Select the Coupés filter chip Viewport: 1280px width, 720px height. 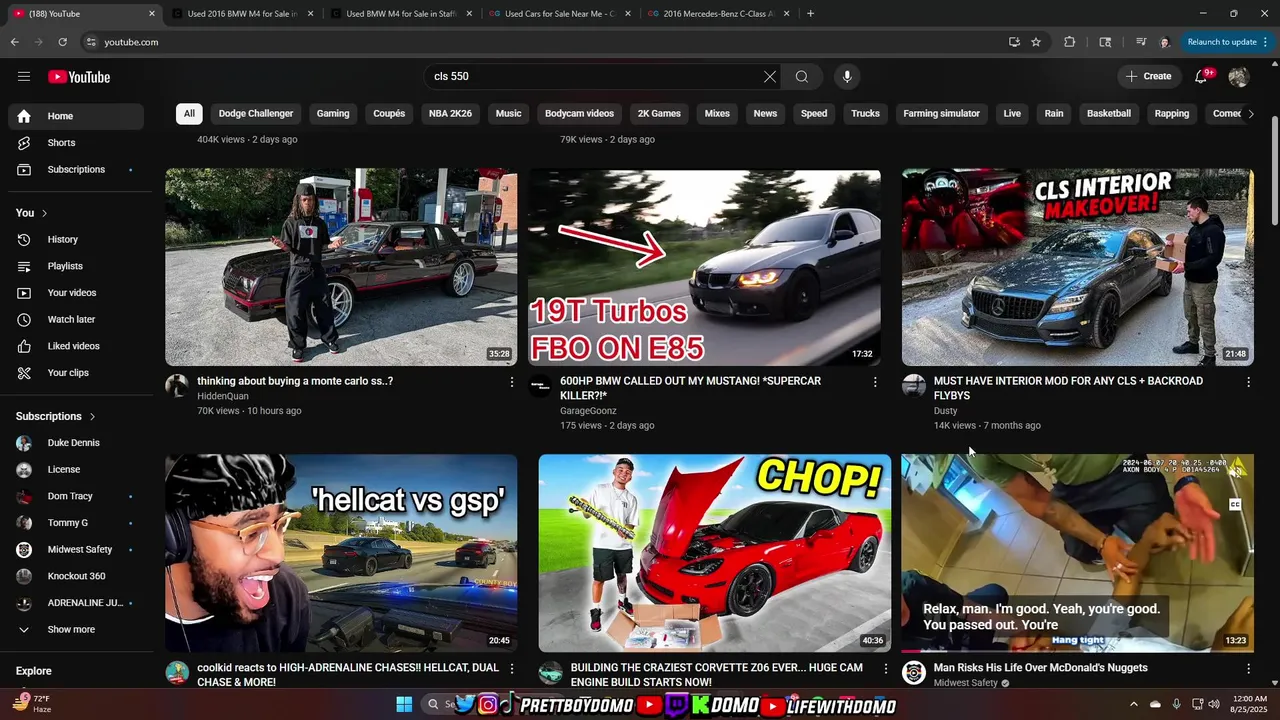click(x=389, y=114)
